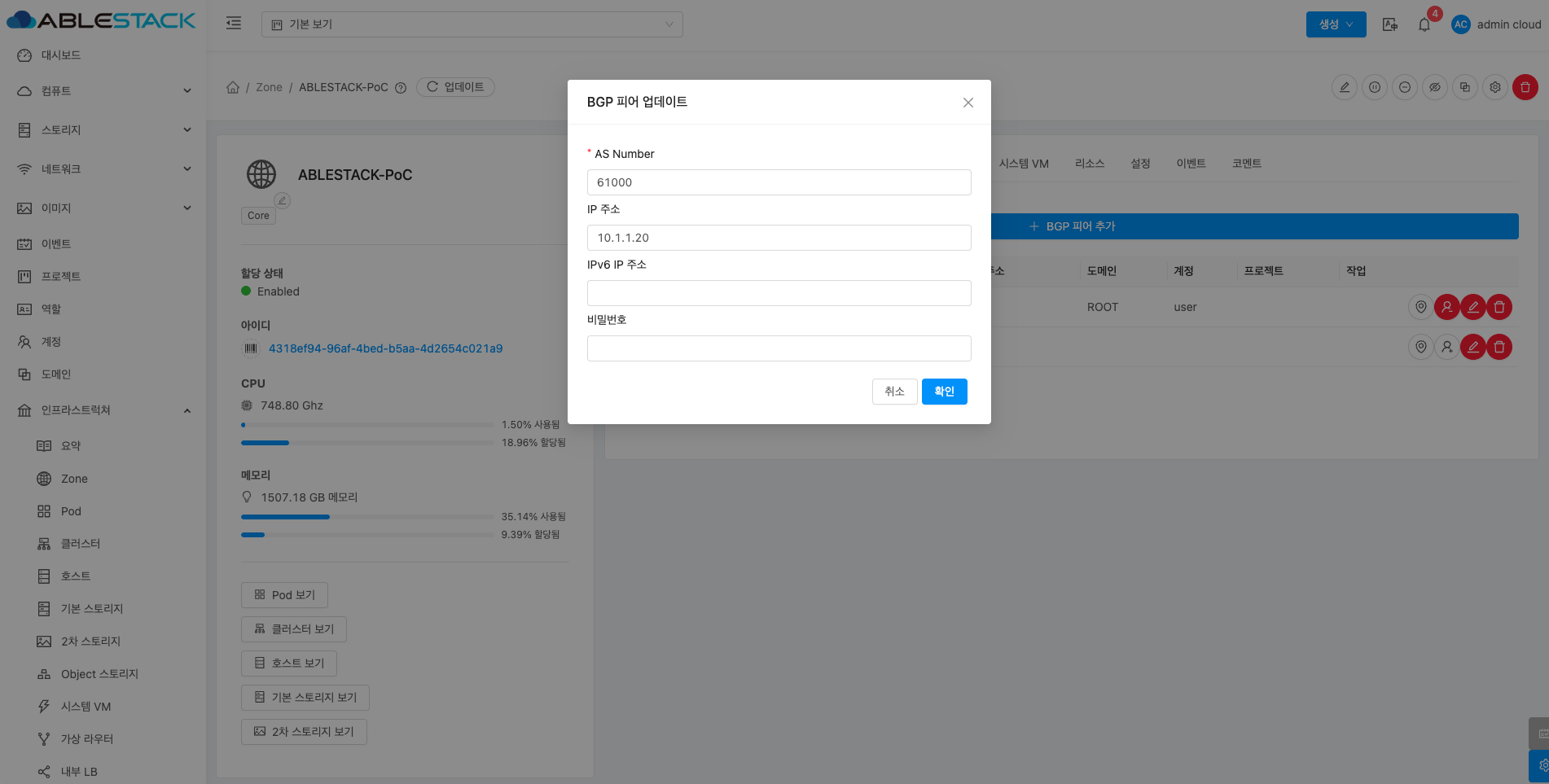Open the 생성 create dropdown

point(1336,24)
